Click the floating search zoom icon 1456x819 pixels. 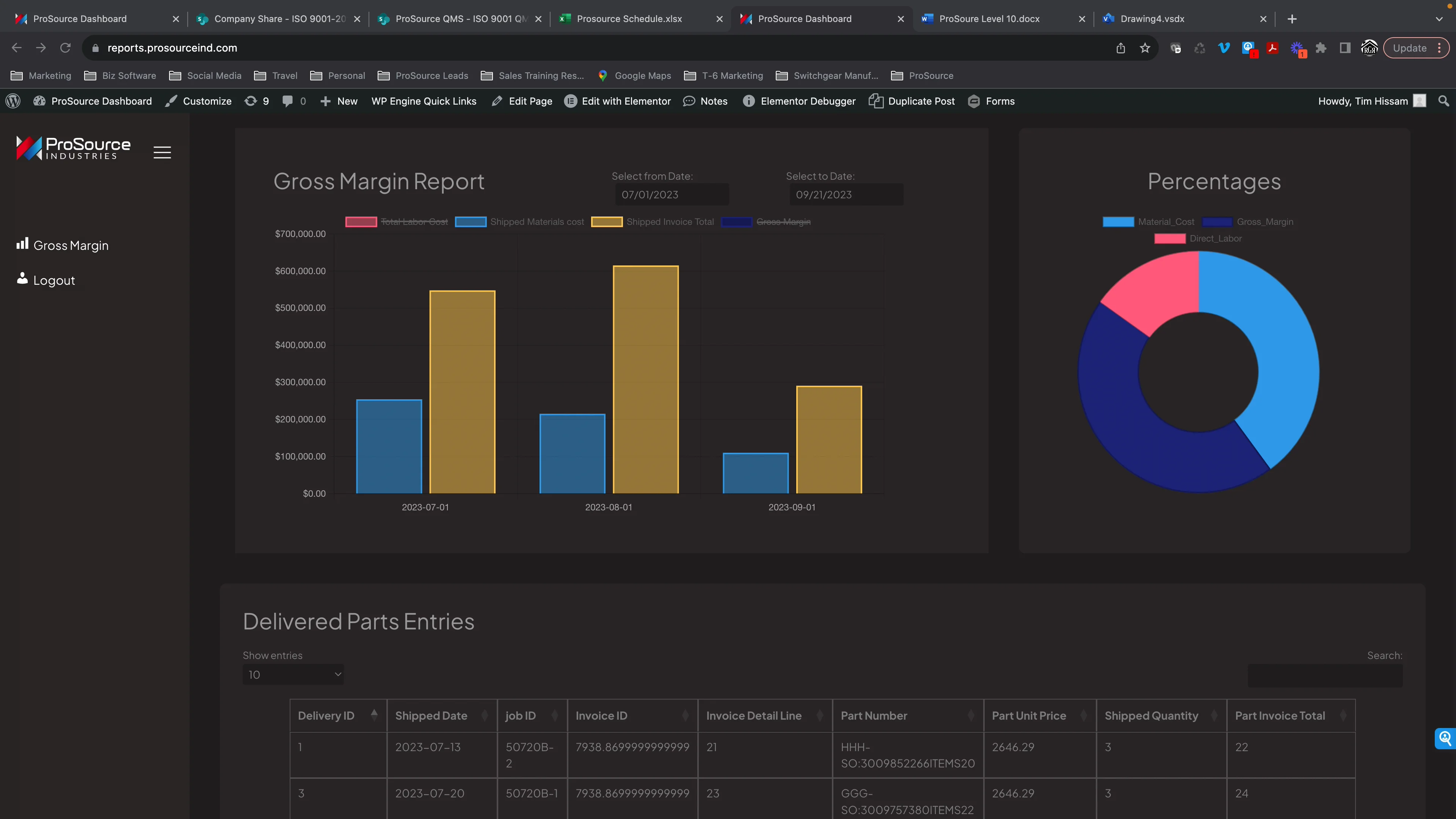point(1445,738)
